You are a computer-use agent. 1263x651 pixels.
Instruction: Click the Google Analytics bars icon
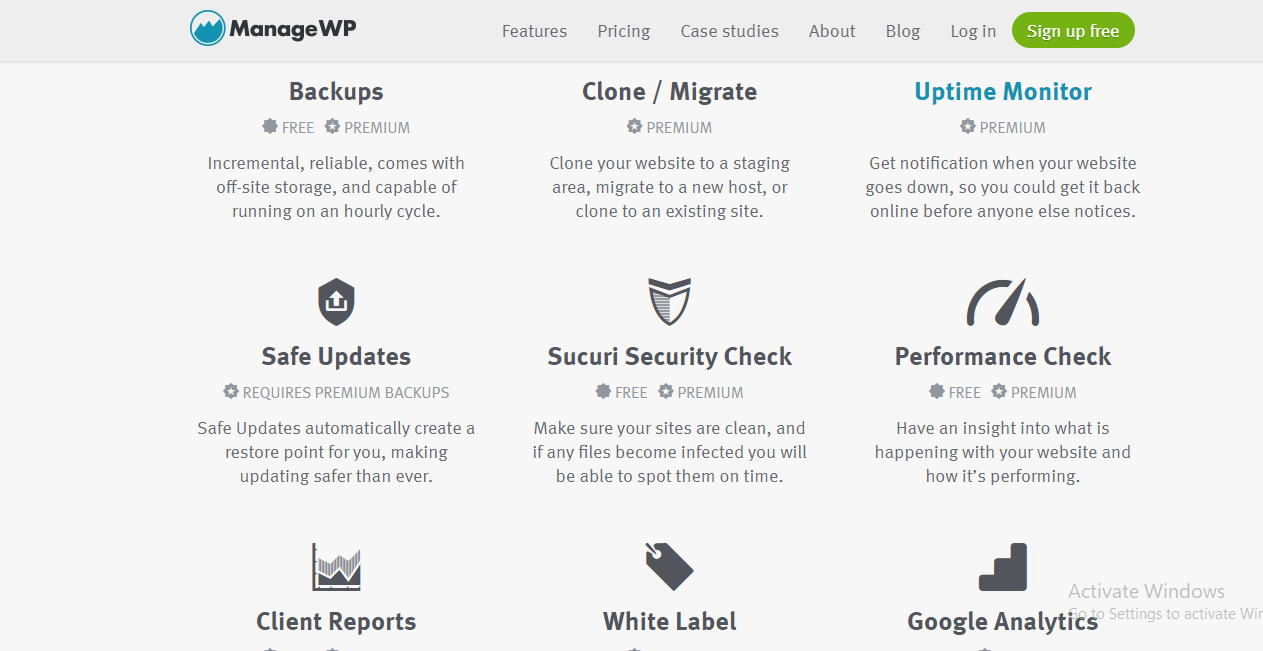1003,567
